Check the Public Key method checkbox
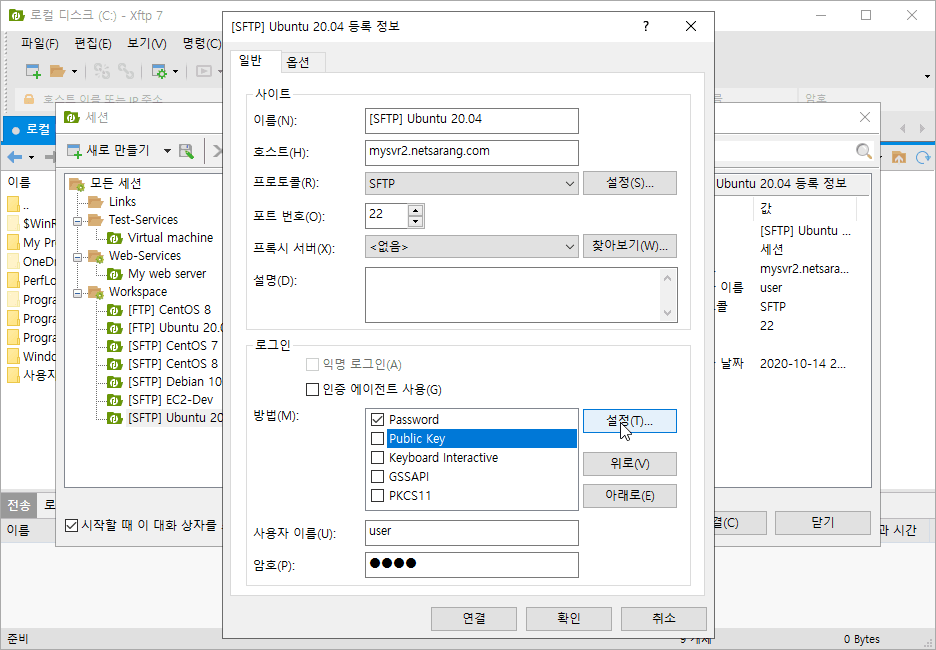Screen dimensions: 936x650 pyautogui.click(x=377, y=439)
